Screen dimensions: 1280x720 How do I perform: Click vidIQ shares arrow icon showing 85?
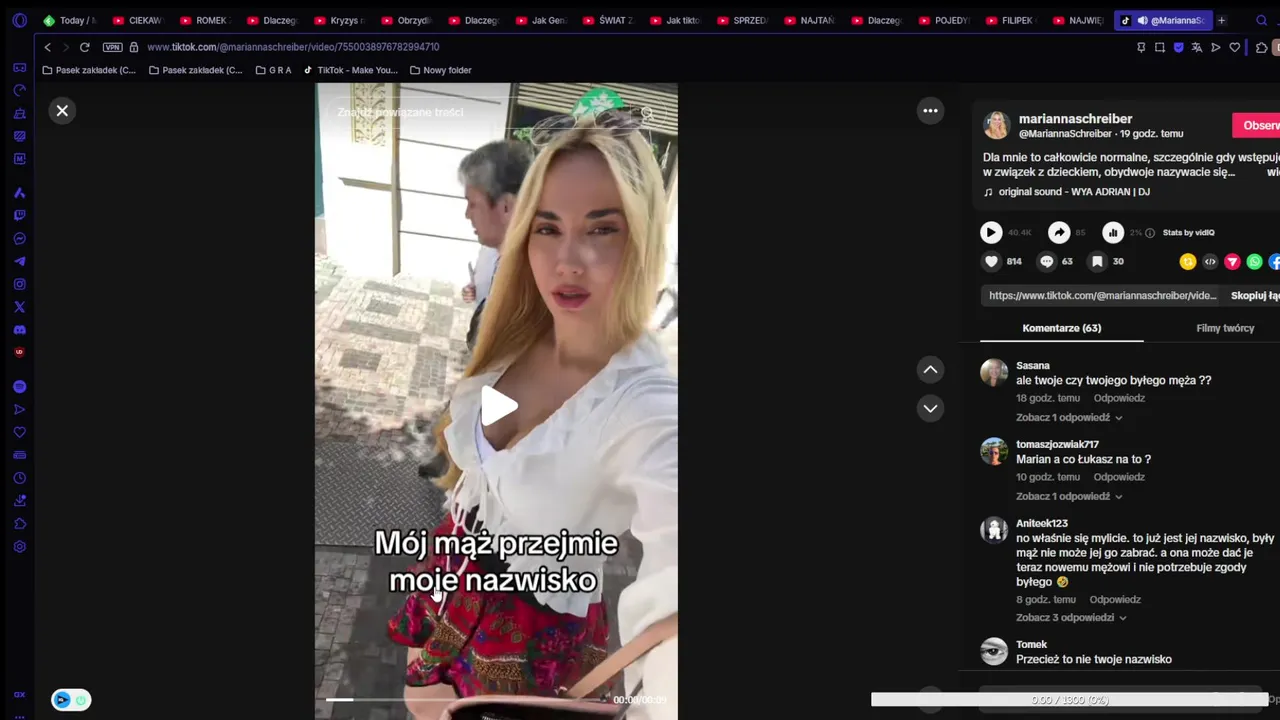[x=1059, y=232]
